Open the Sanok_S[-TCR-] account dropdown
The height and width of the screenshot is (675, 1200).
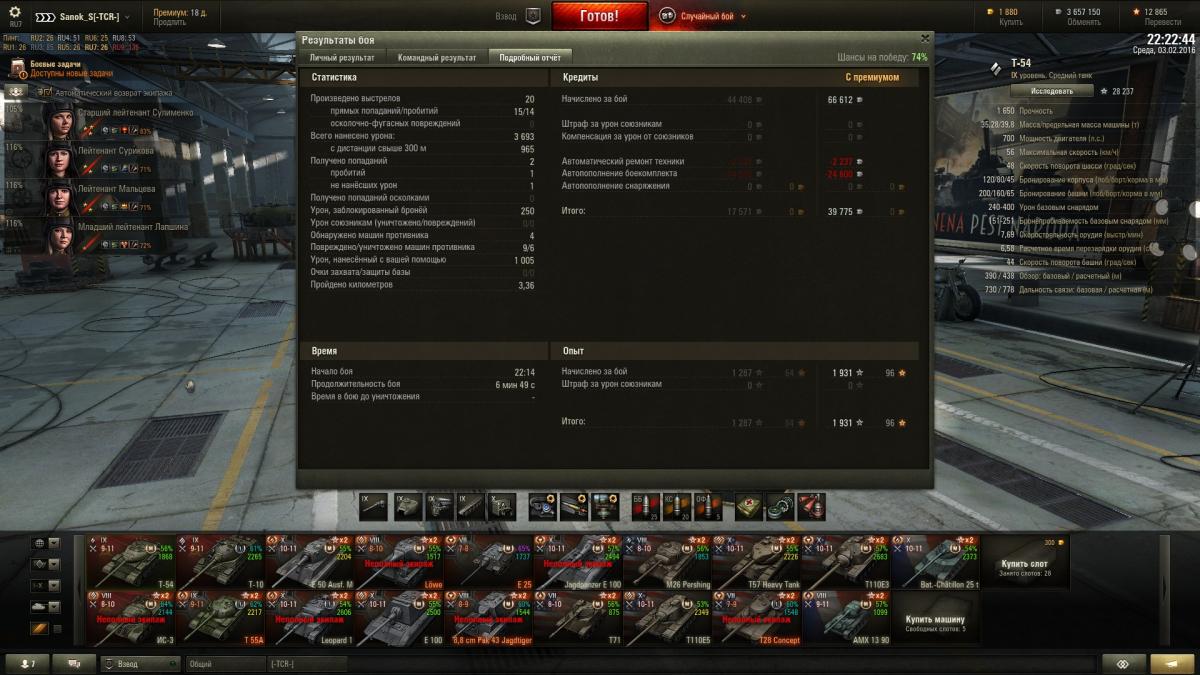tap(83, 17)
